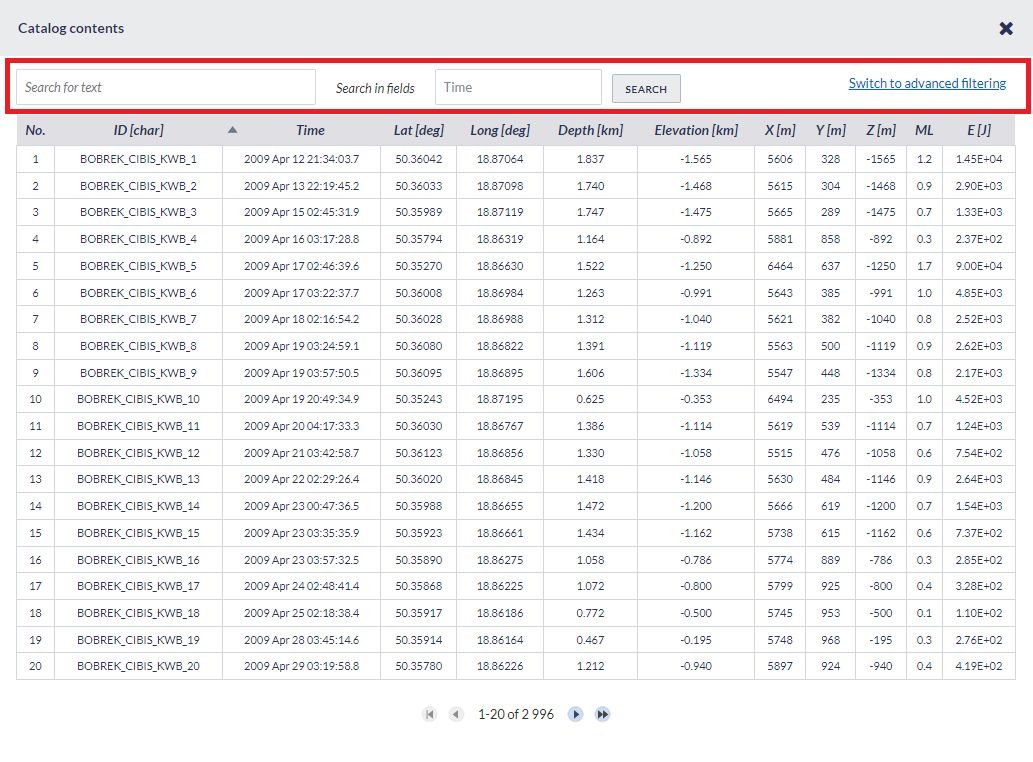Focus the 'Search for text' input

pyautogui.click(x=166, y=87)
